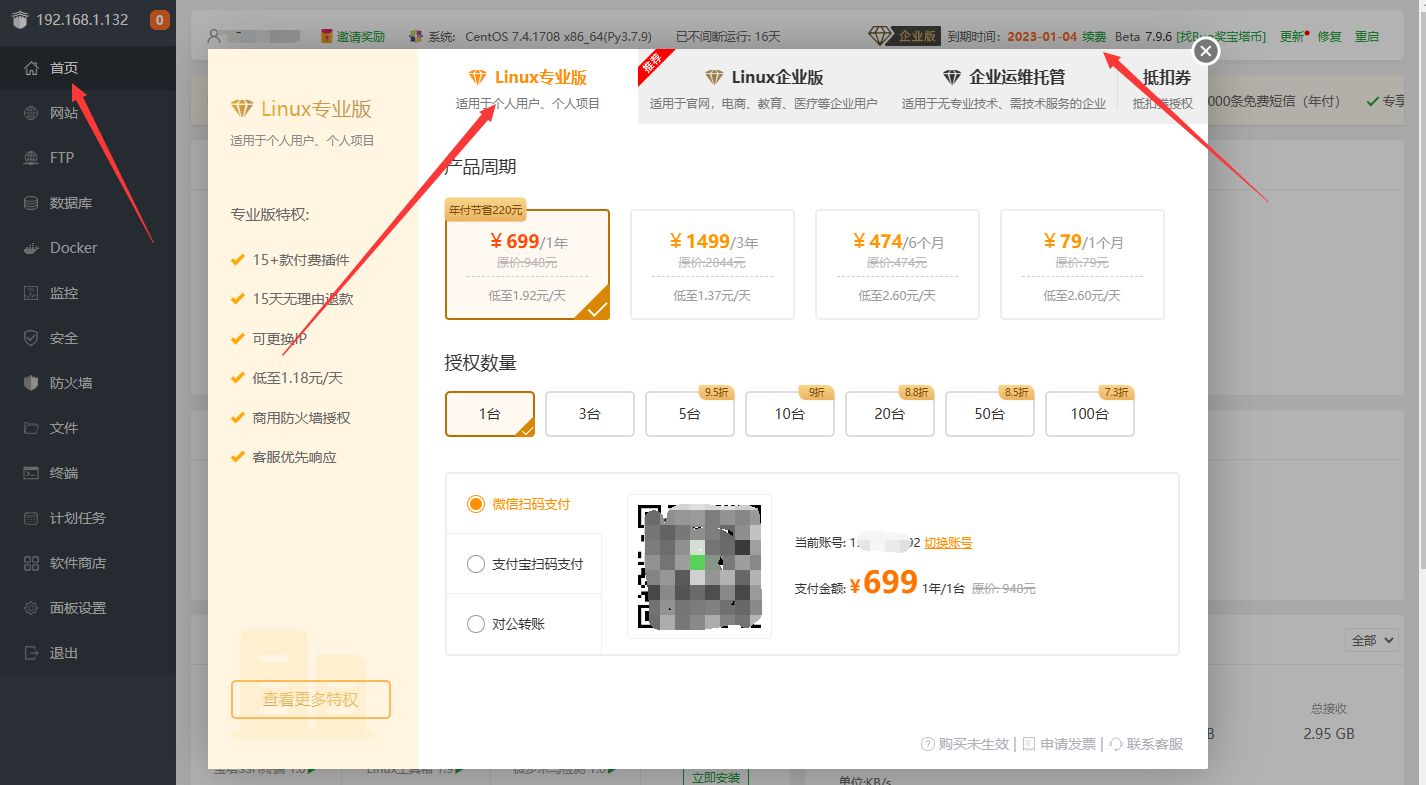
Task: Click the 192.168.1.132 server address
Action: pos(82,19)
